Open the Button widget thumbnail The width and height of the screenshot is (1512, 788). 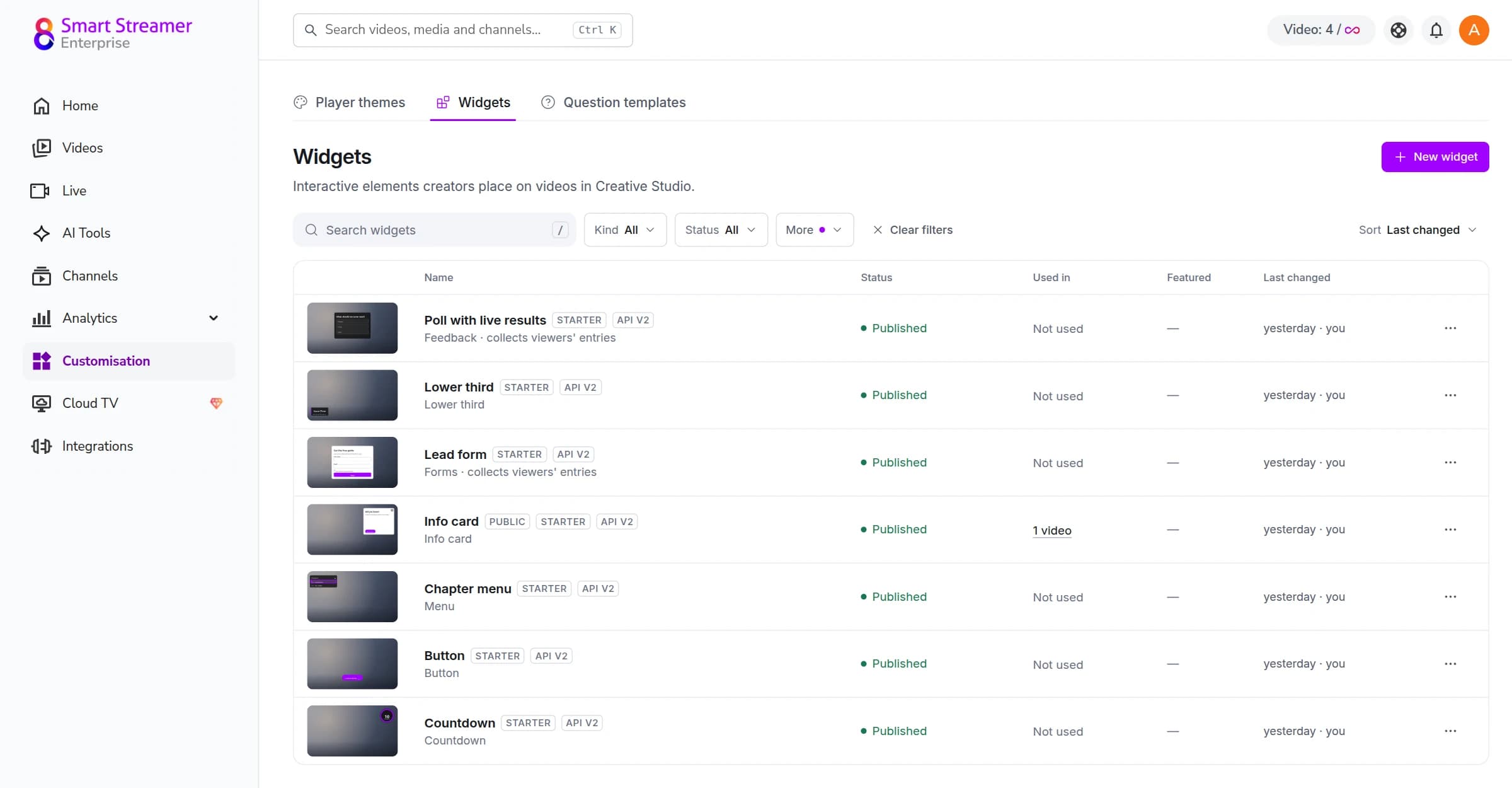click(352, 663)
